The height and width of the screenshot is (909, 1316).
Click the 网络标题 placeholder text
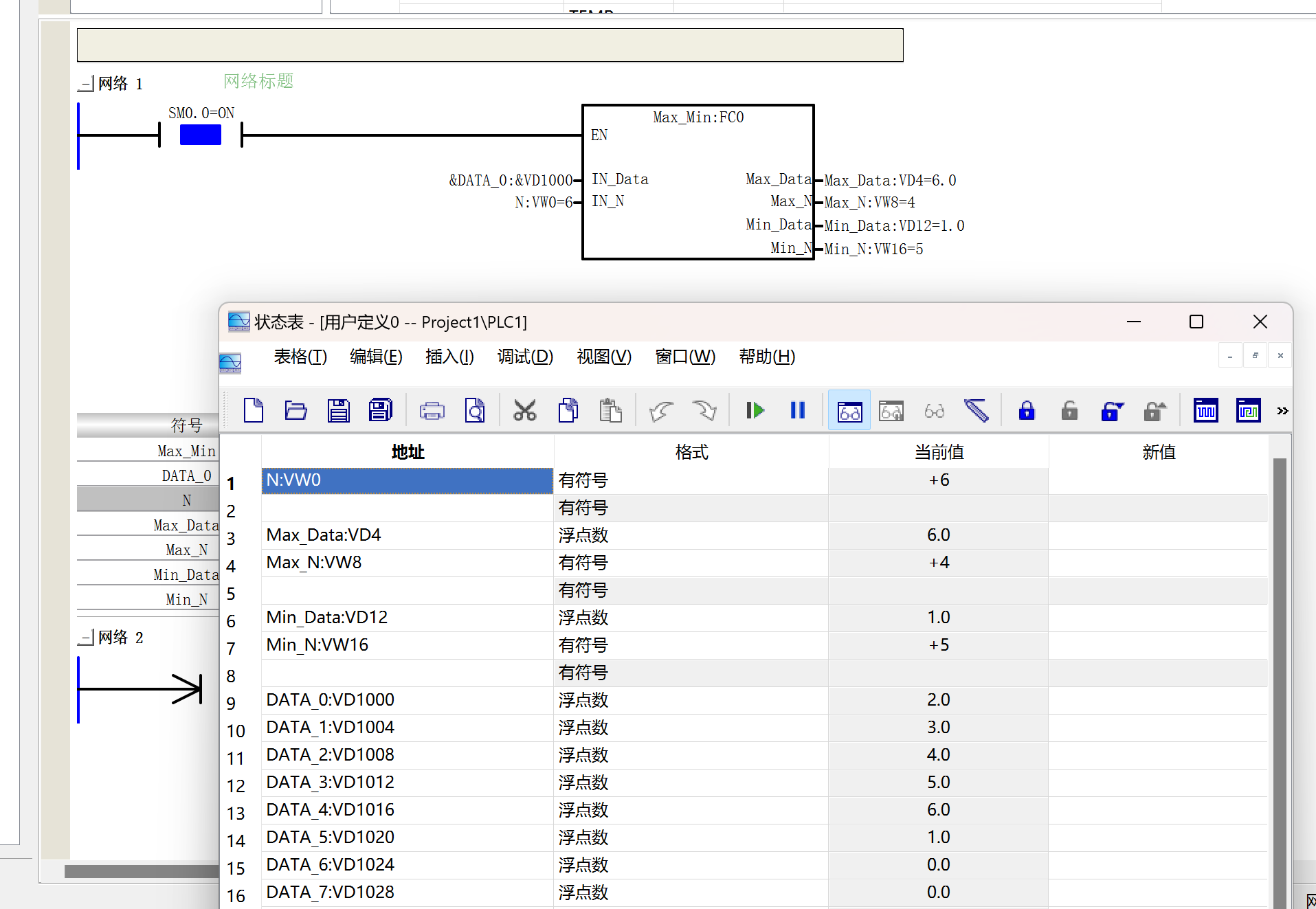pyautogui.click(x=258, y=81)
